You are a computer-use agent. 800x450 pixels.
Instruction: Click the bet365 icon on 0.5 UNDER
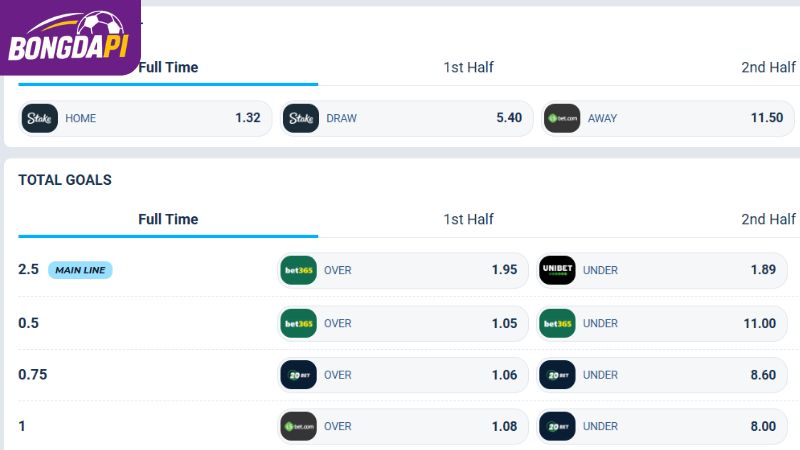[x=557, y=323]
